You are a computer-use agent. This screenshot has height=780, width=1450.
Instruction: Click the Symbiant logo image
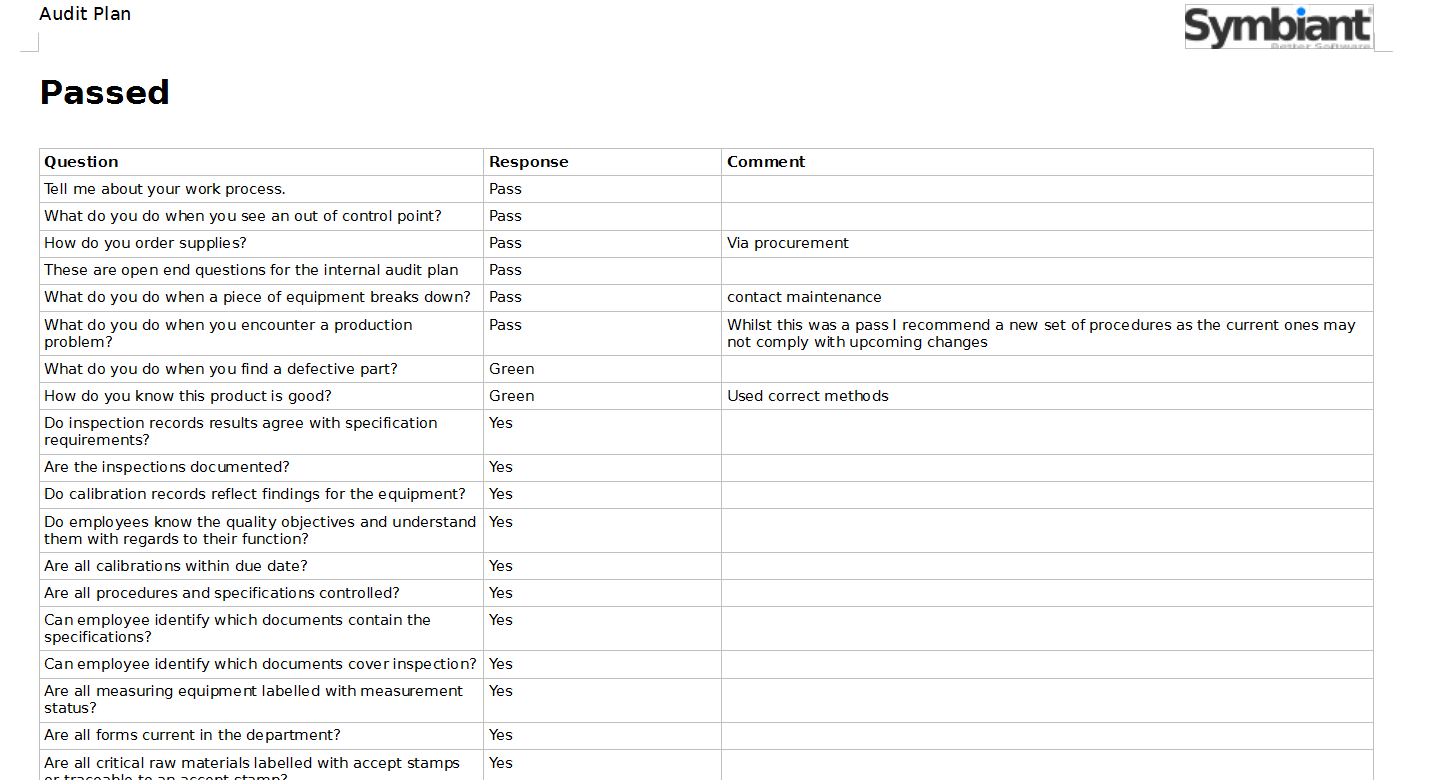1278,27
